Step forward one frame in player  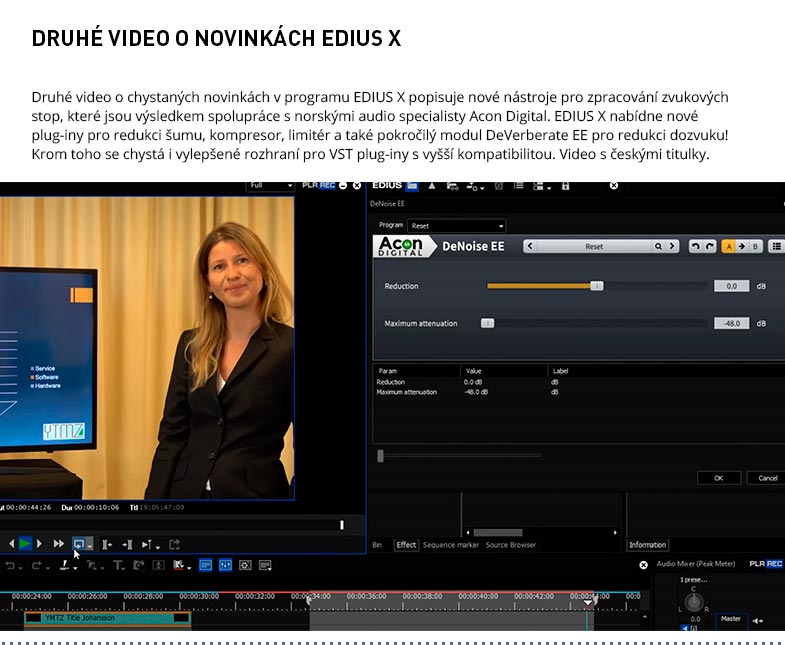click(39, 544)
